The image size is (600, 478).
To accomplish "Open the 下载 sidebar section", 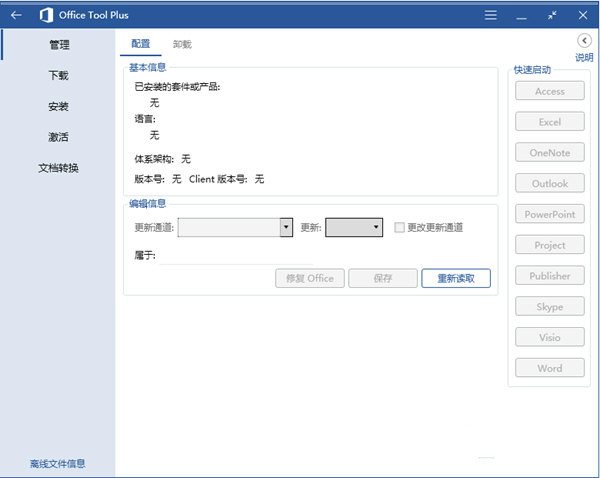I will [59, 75].
